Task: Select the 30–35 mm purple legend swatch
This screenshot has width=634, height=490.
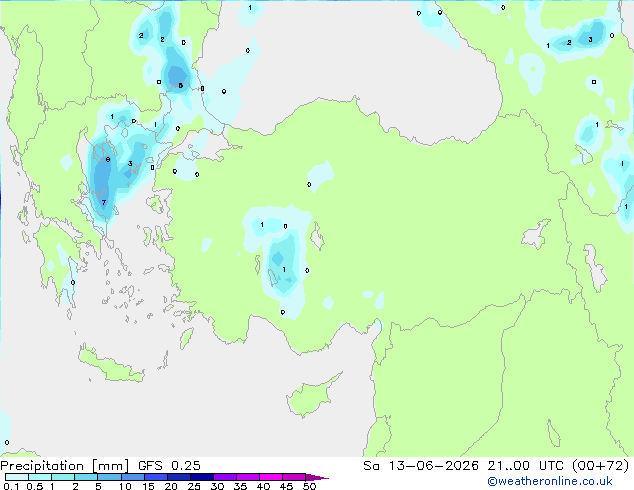Action: click(224, 477)
